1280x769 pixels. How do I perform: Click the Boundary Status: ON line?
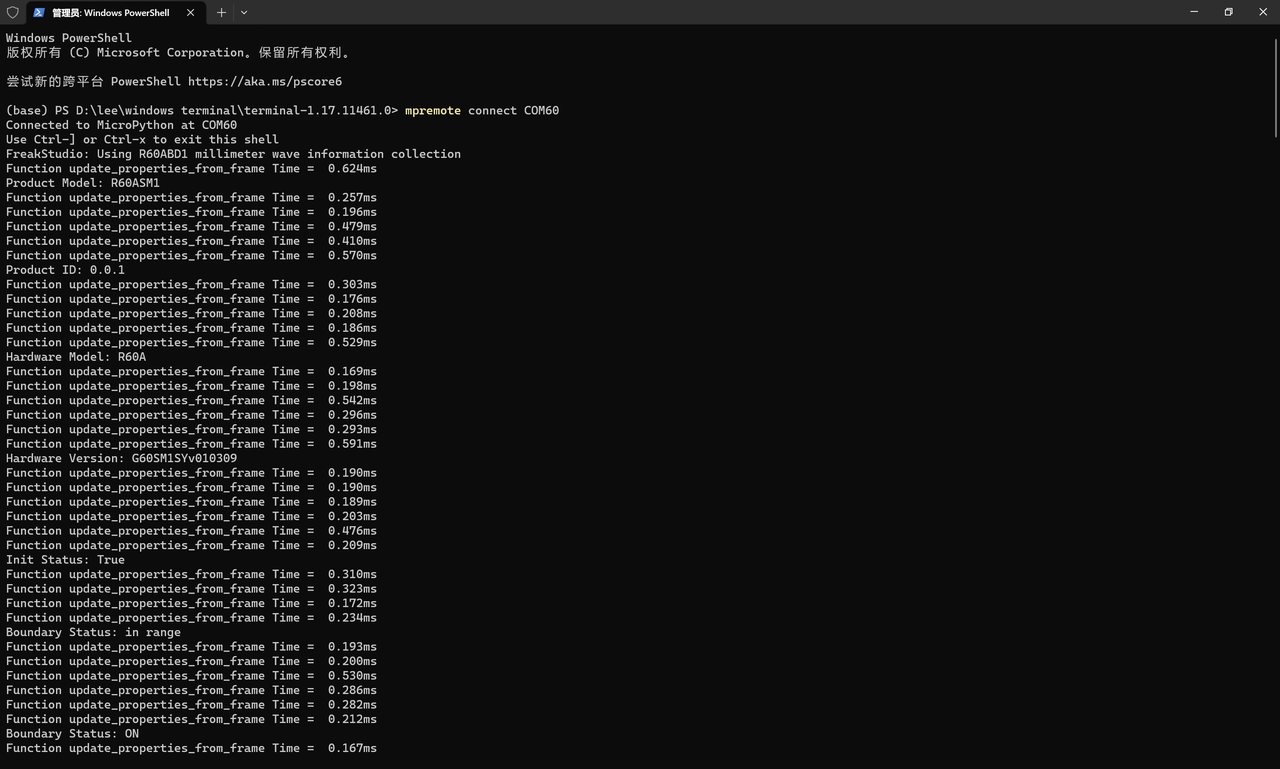[x=72, y=734]
